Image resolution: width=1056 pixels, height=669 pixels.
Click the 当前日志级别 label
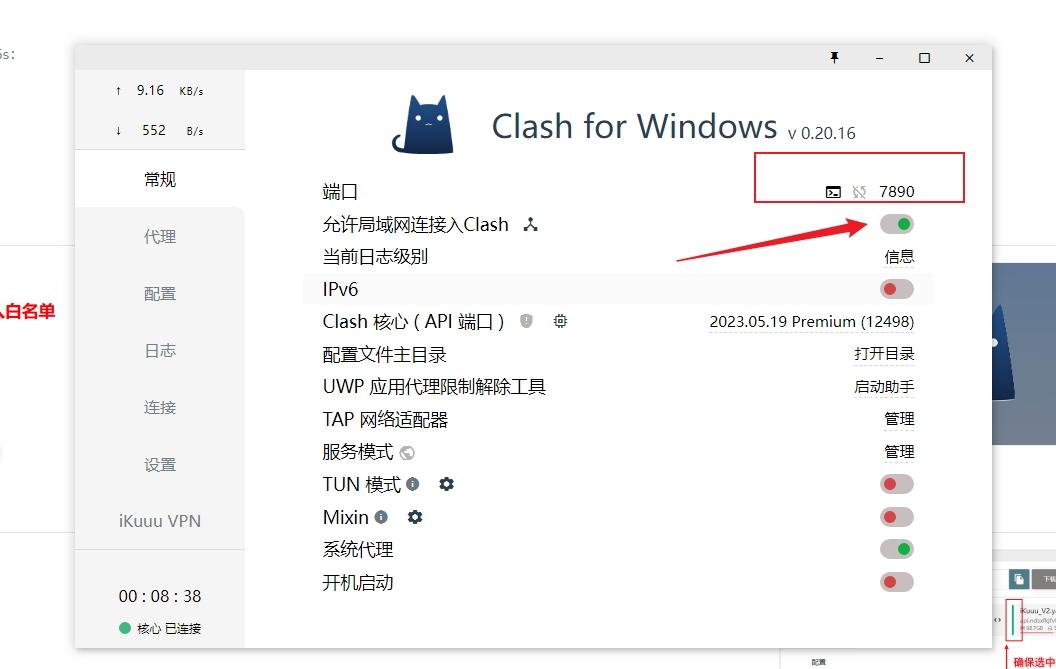(375, 257)
